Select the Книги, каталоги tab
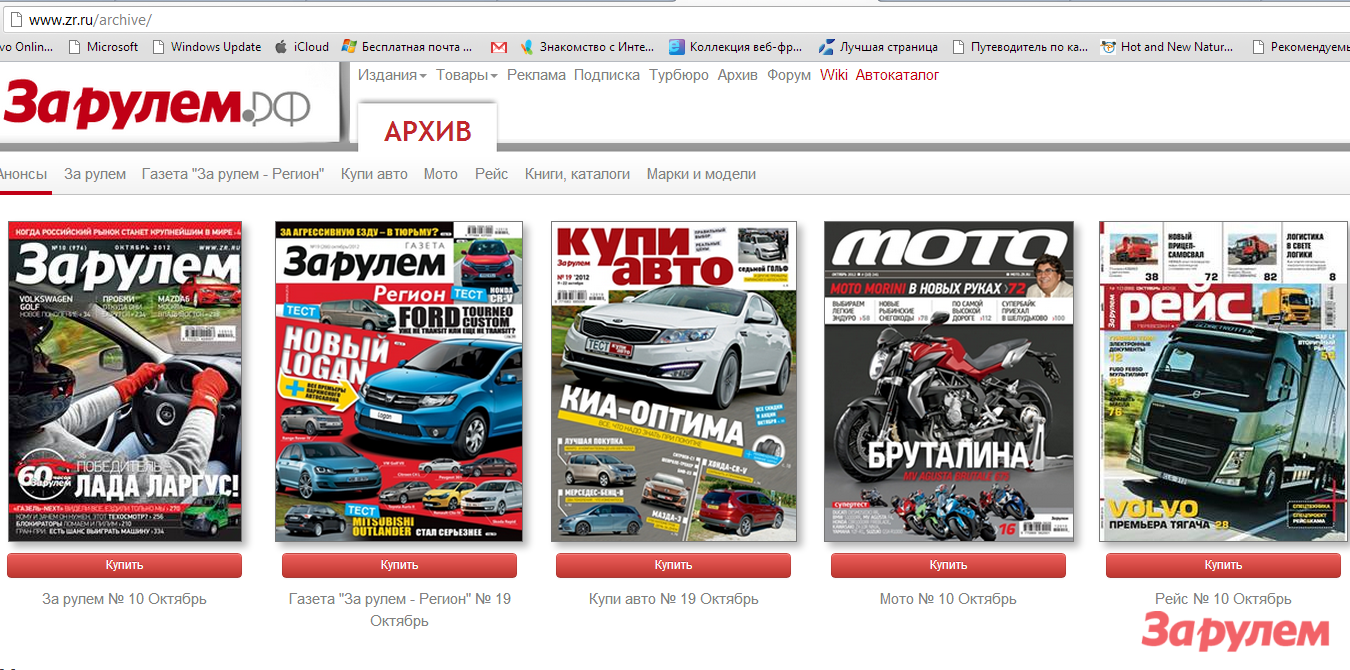The width and height of the screenshot is (1350, 670). click(x=577, y=174)
